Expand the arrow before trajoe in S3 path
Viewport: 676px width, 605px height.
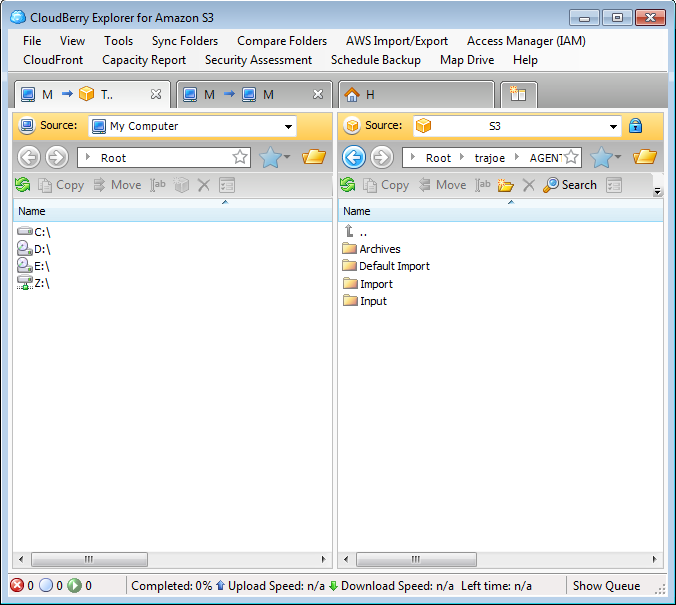(462, 157)
